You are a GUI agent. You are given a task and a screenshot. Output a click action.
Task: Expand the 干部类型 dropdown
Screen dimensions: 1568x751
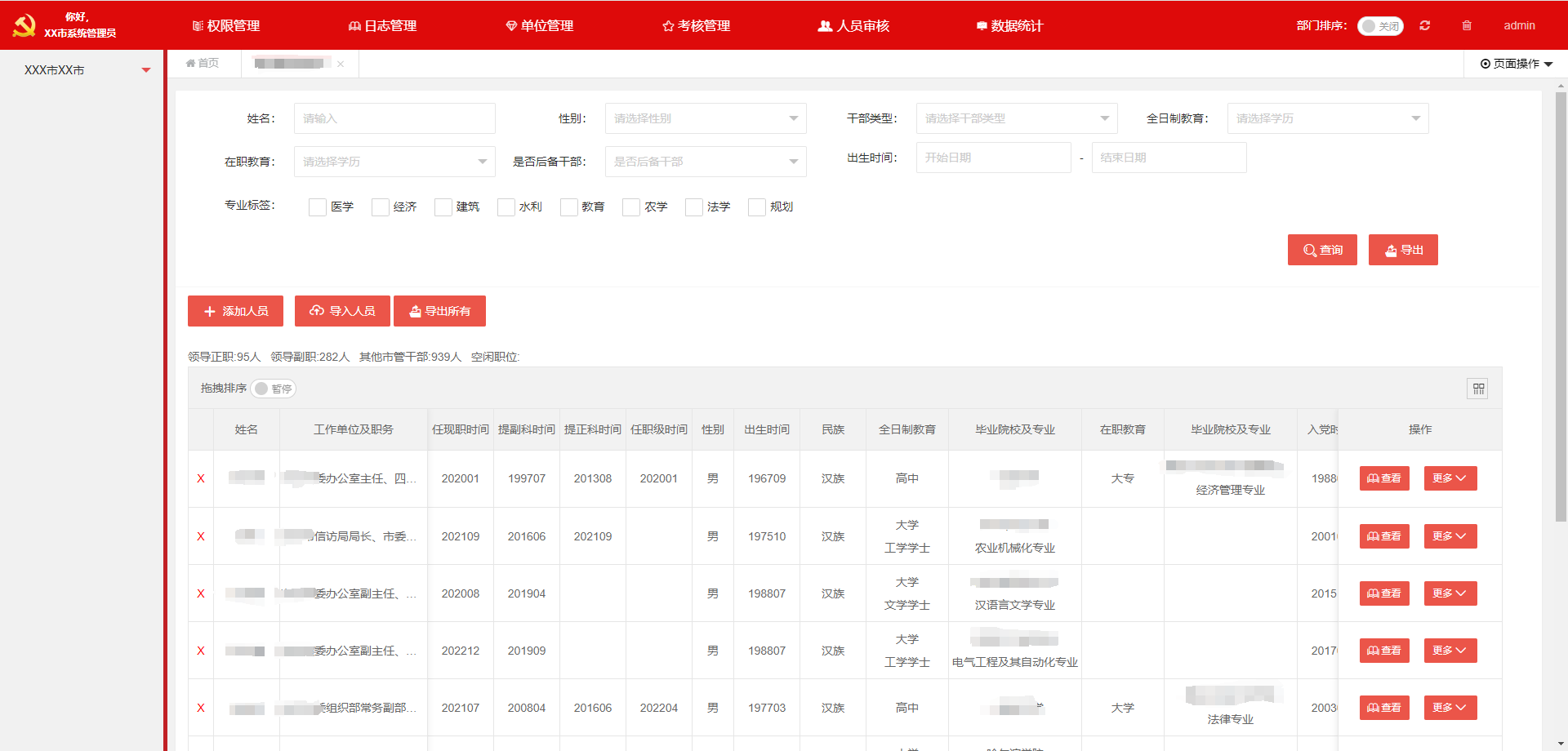(1016, 118)
